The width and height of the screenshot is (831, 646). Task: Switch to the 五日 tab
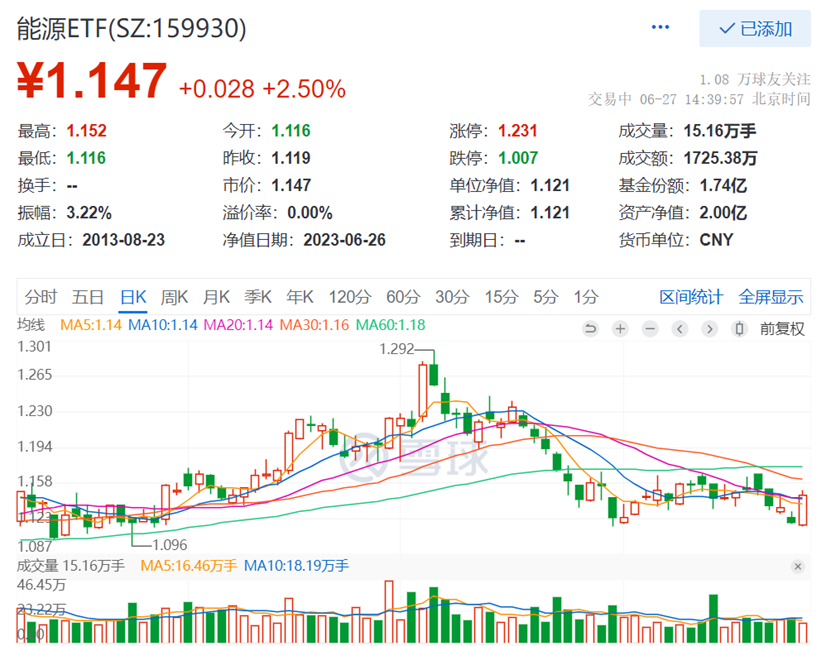[87, 297]
